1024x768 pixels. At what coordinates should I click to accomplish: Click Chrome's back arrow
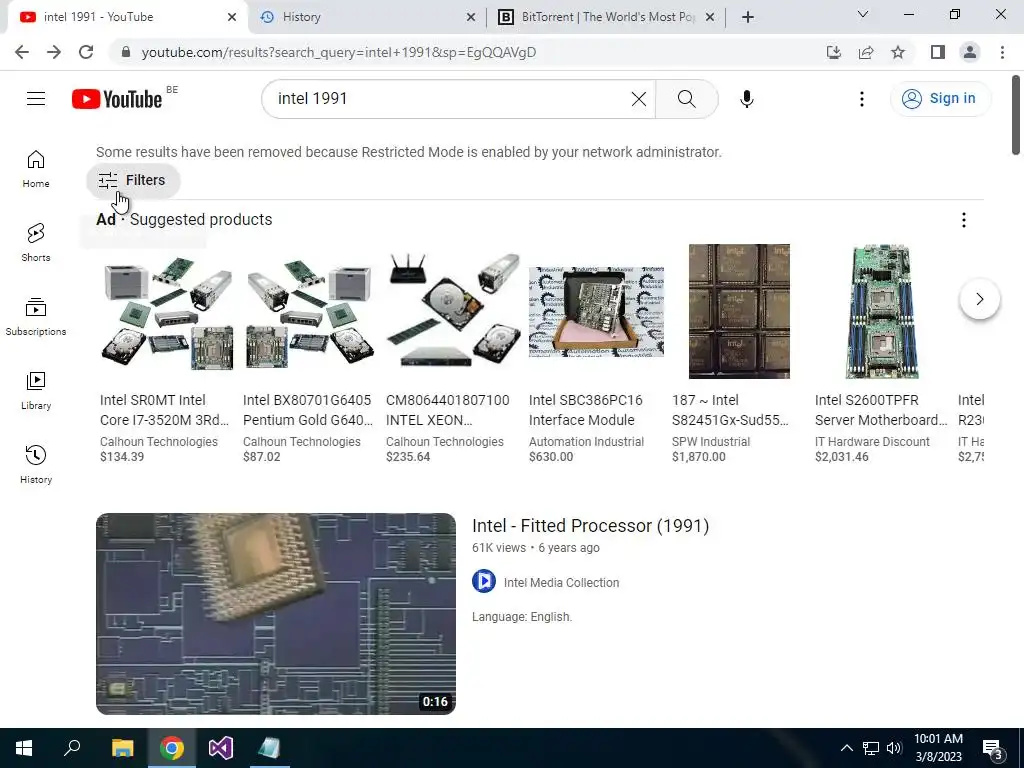[x=22, y=52]
